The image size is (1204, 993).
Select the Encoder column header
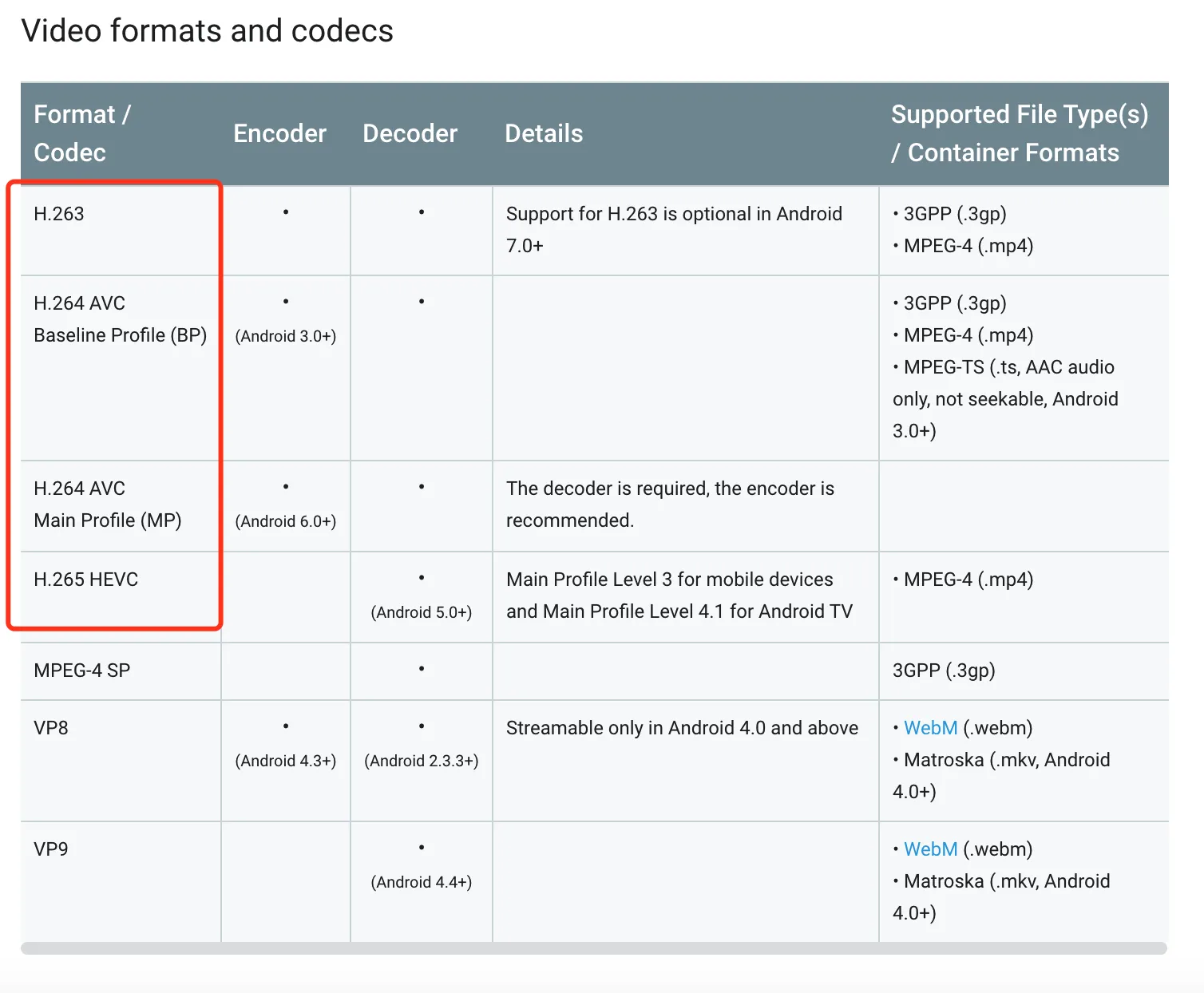tap(279, 133)
